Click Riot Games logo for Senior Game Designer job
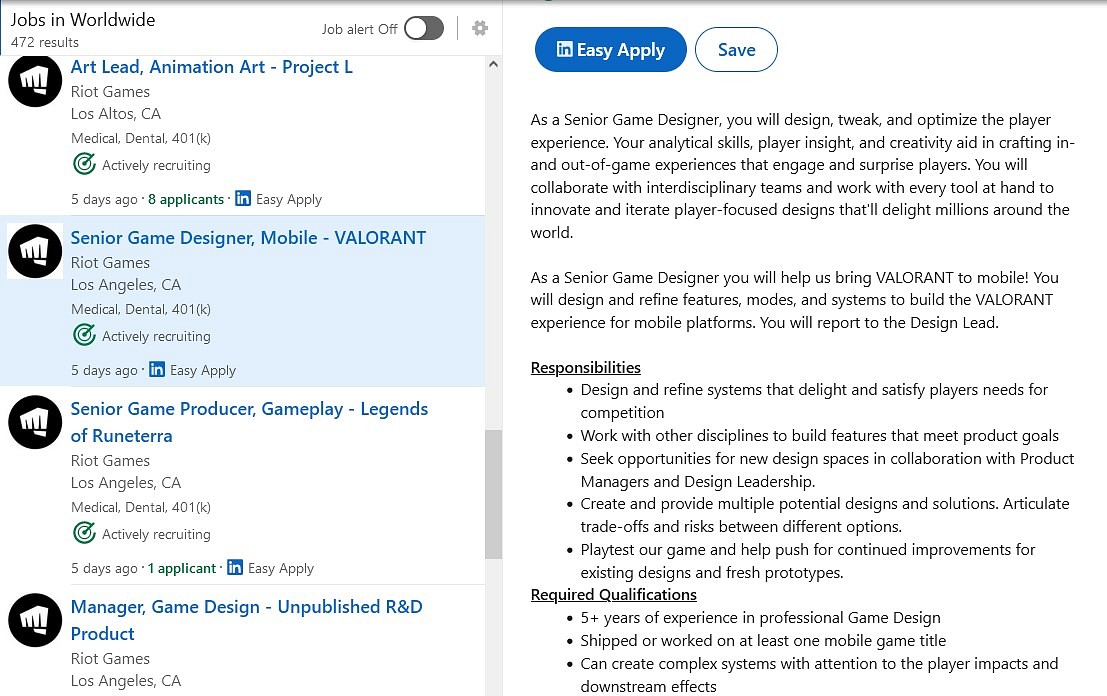 coord(35,251)
